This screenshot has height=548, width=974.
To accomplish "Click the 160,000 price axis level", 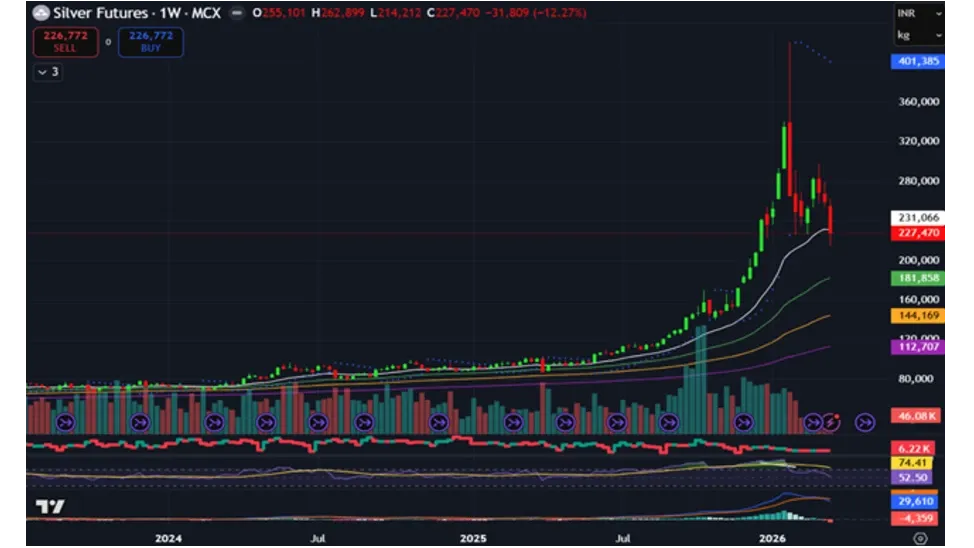I will (x=919, y=299).
